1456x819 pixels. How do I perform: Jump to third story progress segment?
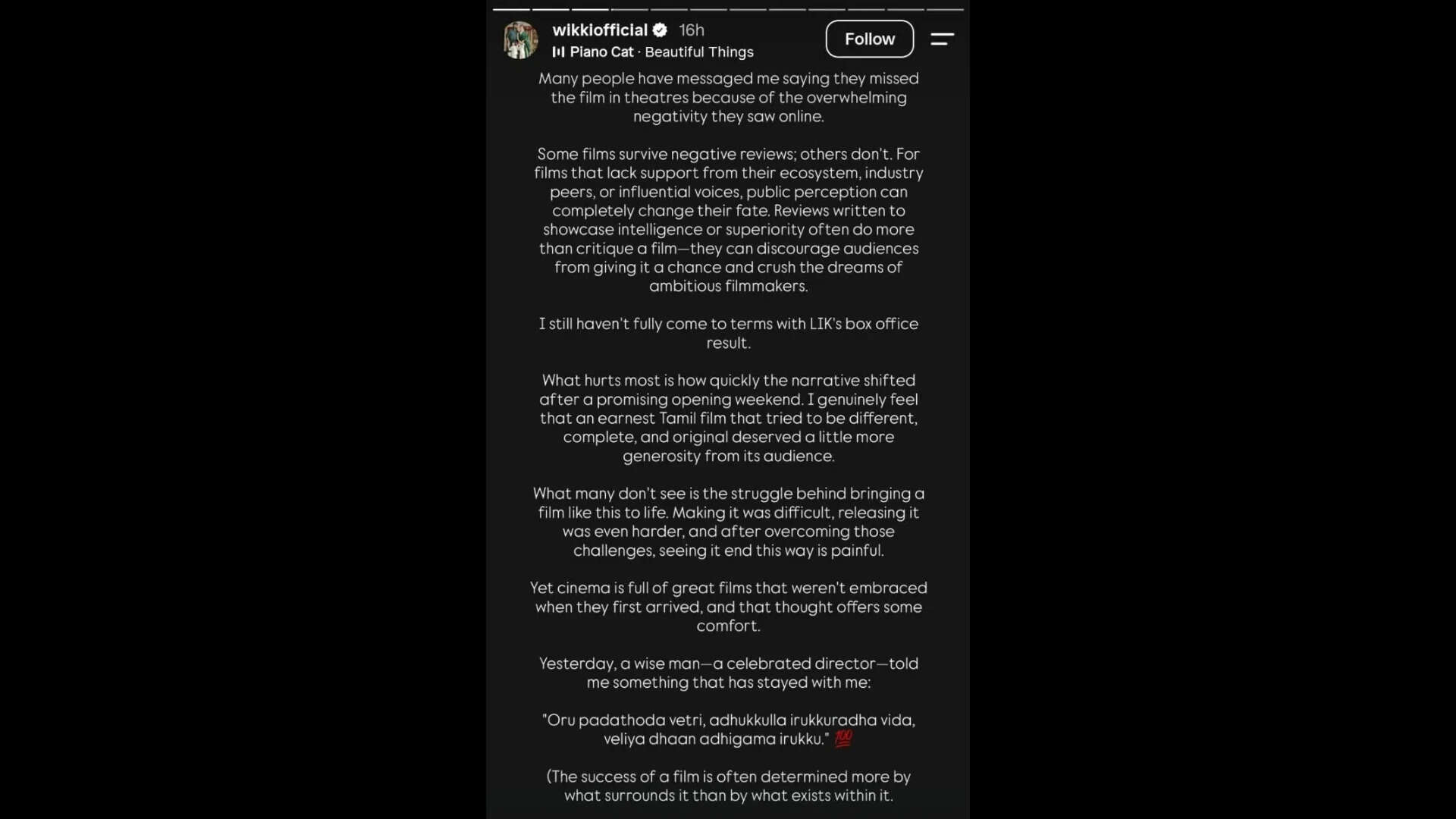(590, 9)
